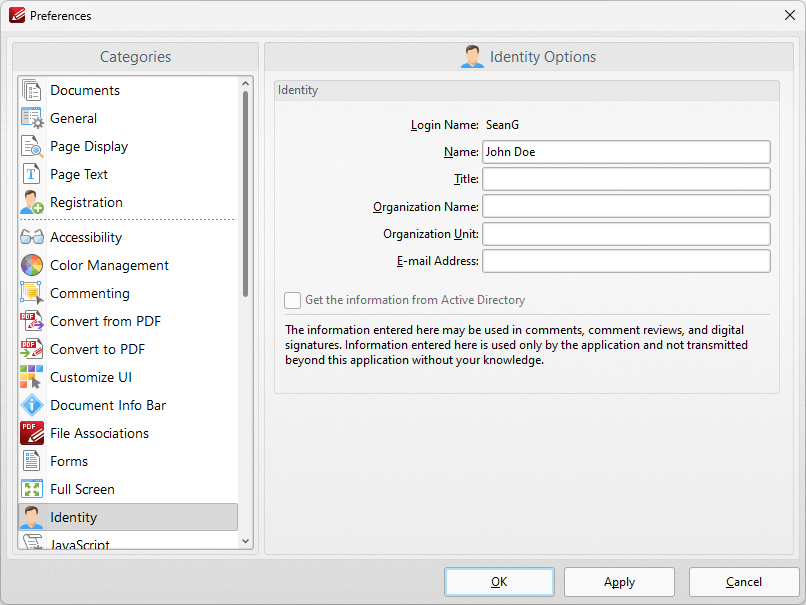
Task: Click the Color Management wheel icon
Action: point(31,265)
